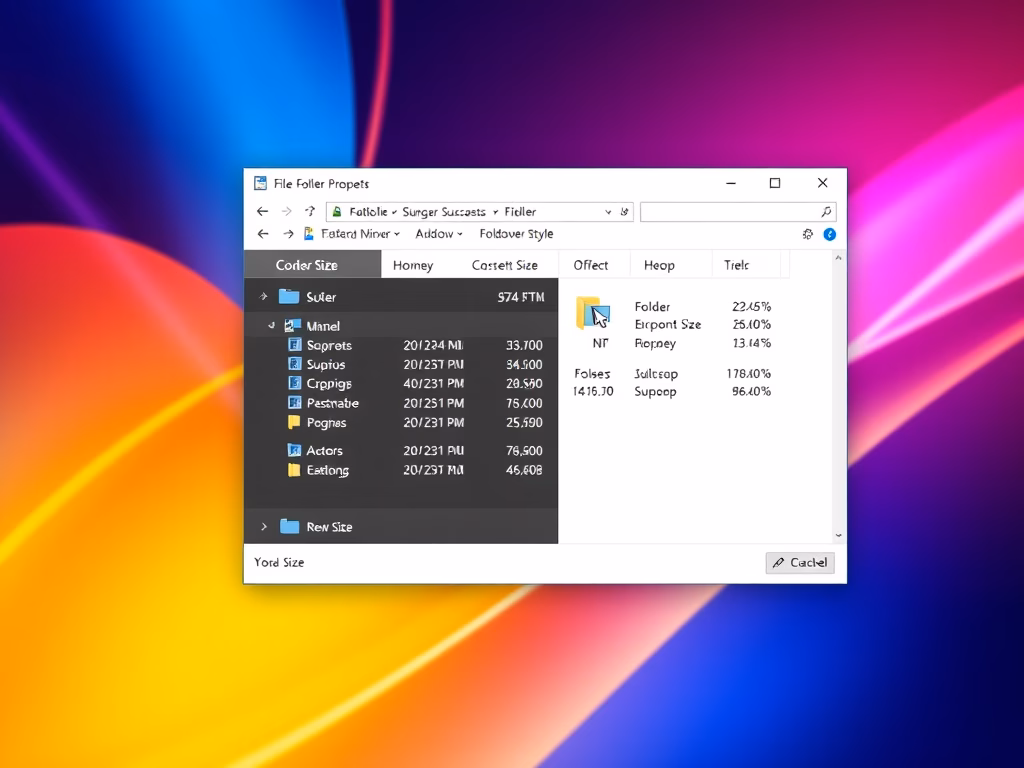Go up one folder level
The image size is (1024, 768).
tap(310, 211)
